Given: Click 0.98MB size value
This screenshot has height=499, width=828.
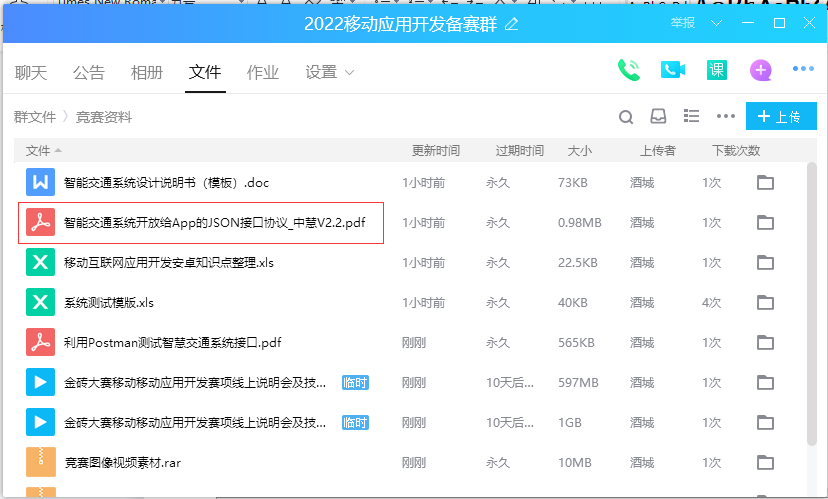Looking at the screenshot, I should pos(580,223).
